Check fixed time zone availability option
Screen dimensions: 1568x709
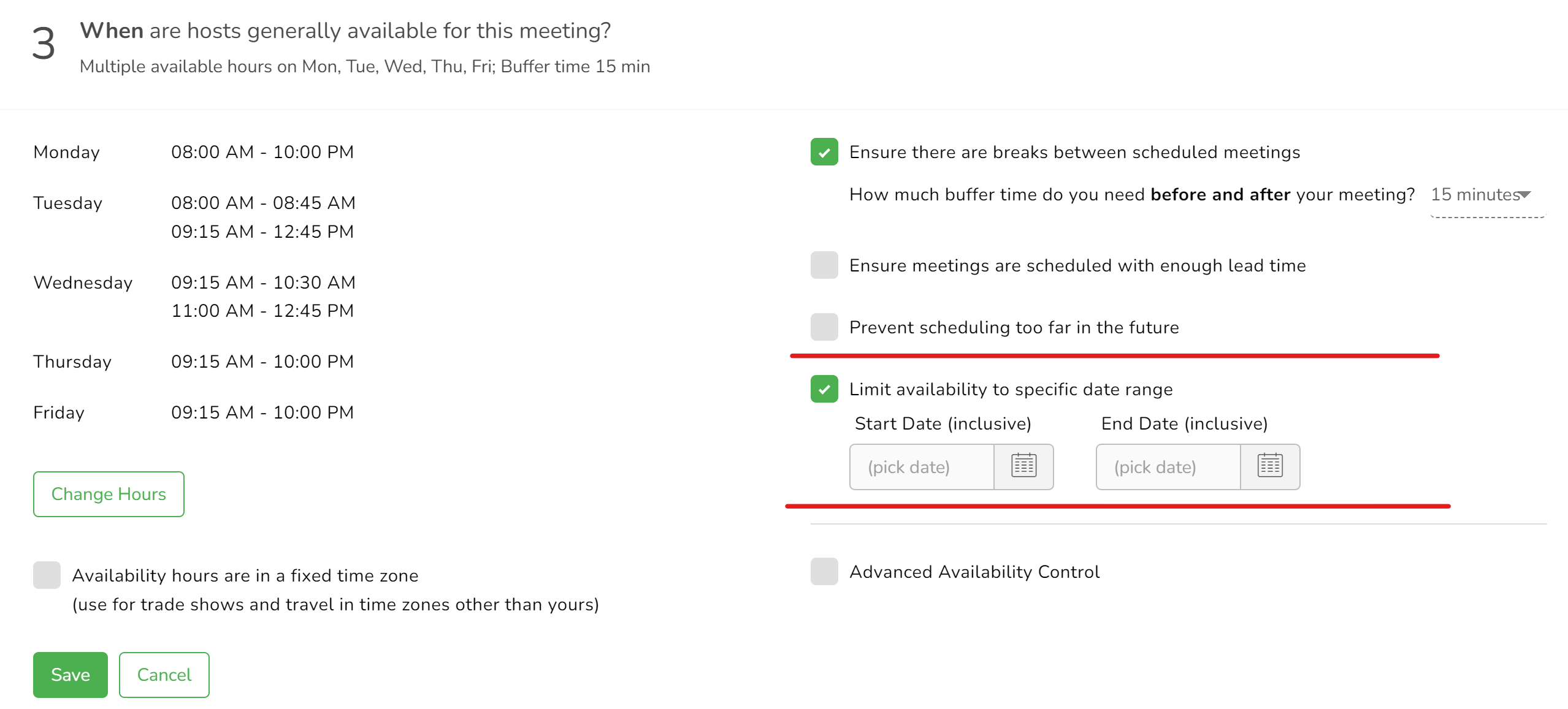[47, 575]
